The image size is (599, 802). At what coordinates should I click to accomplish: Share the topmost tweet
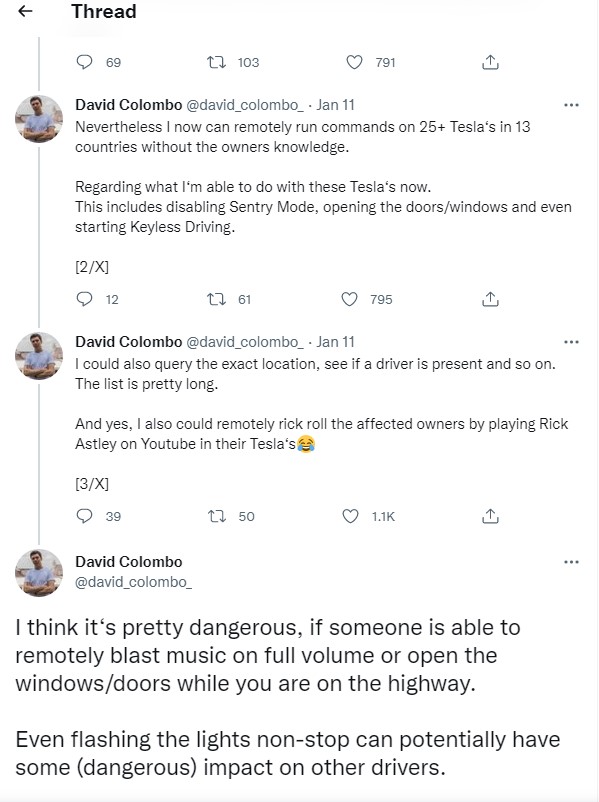pyautogui.click(x=489, y=61)
